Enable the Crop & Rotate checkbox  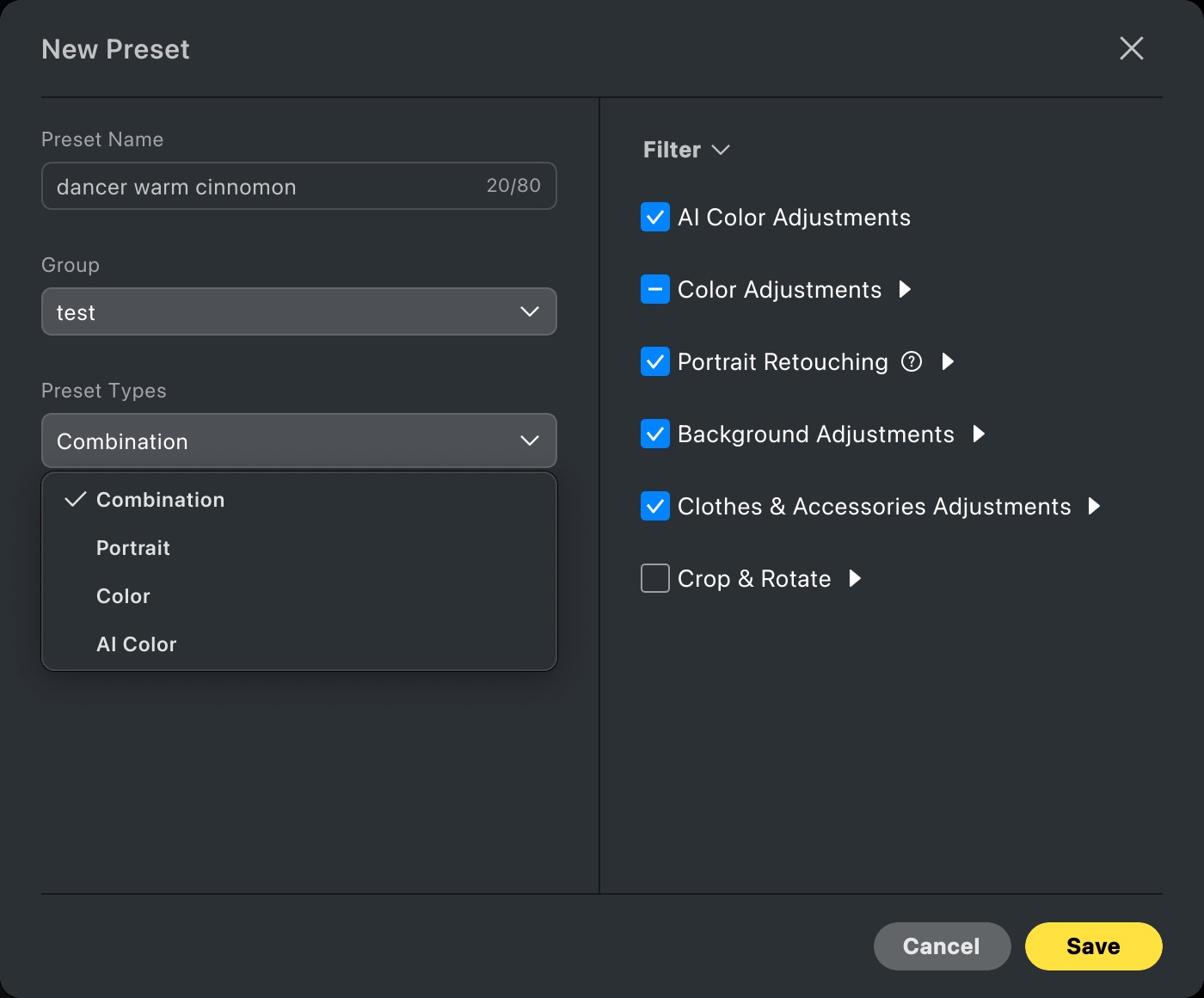(x=655, y=578)
